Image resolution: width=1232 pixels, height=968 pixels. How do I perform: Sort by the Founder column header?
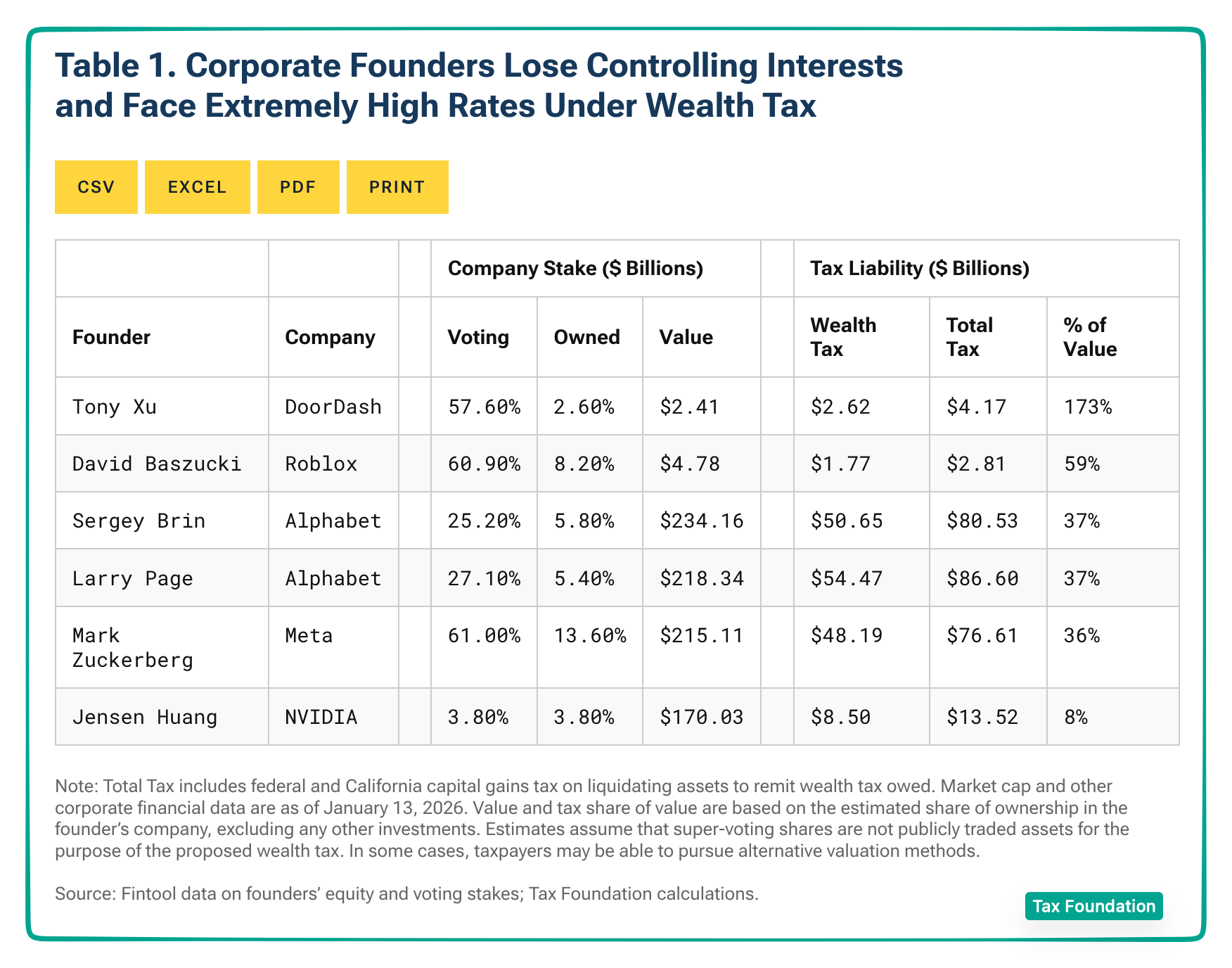[x=112, y=337]
